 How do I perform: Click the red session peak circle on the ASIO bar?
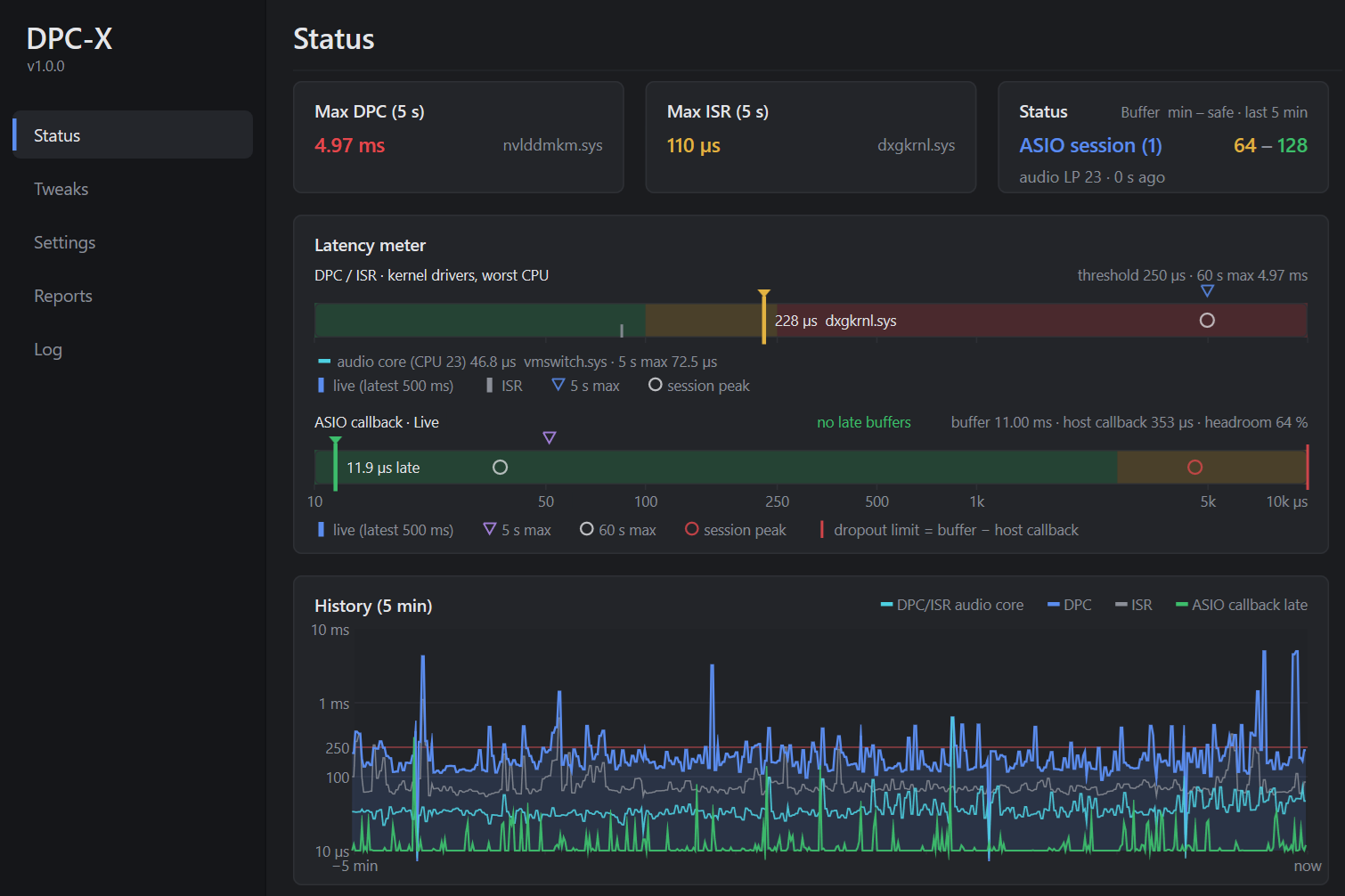pos(1195,467)
